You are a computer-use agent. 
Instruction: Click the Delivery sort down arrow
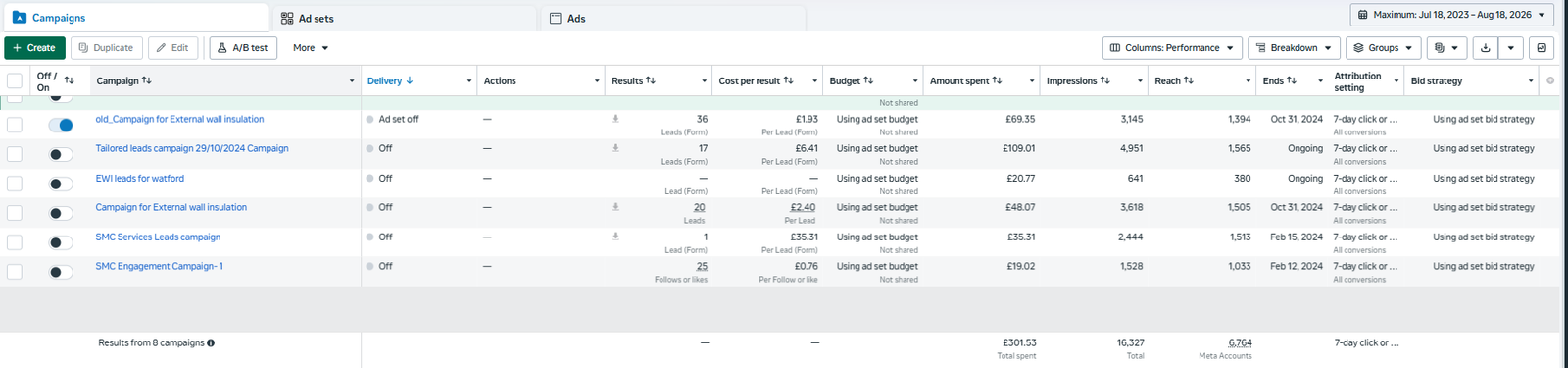click(410, 80)
